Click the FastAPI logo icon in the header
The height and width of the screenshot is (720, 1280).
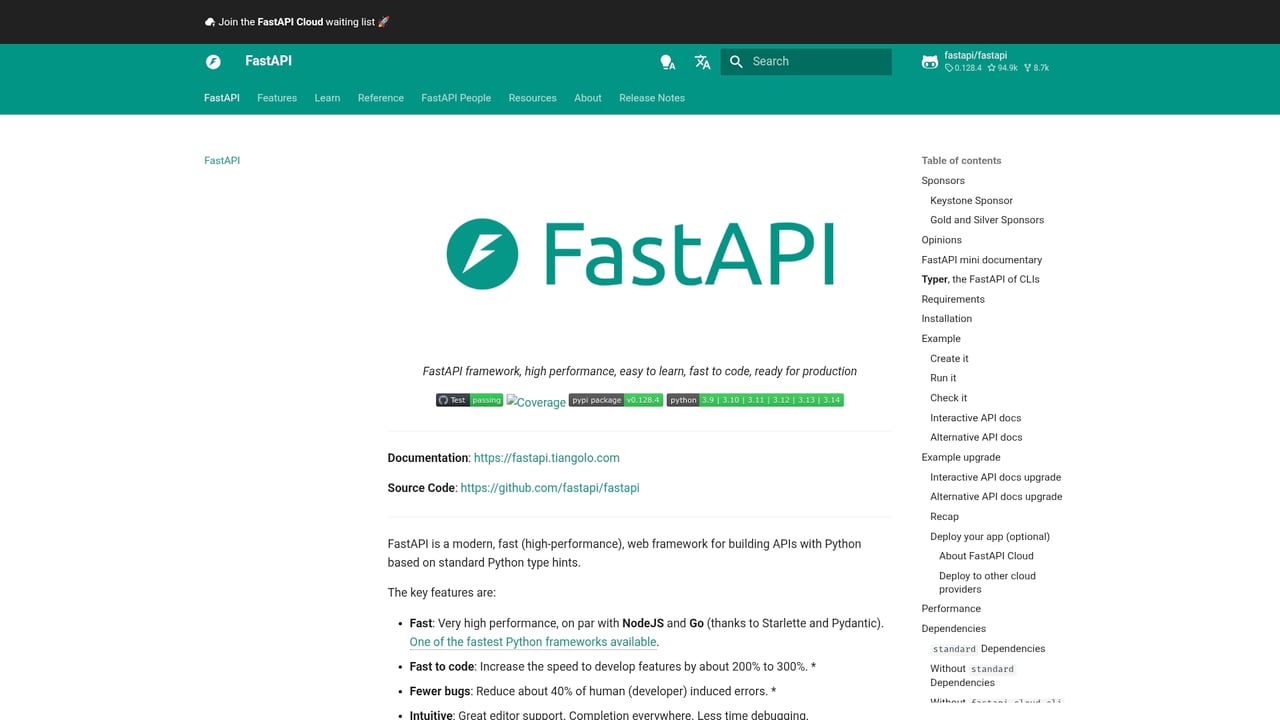coord(212,61)
